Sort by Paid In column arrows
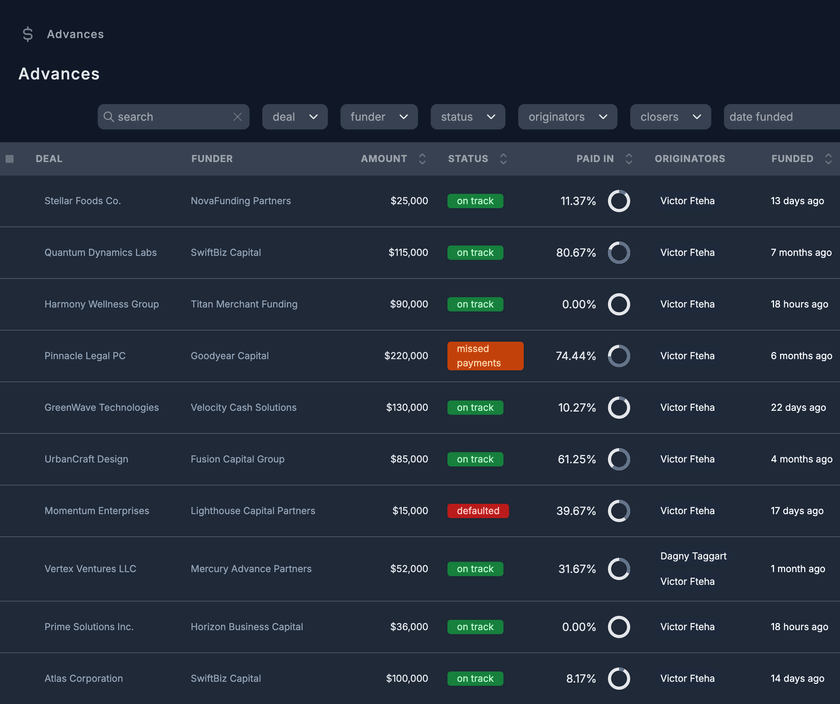 pos(629,159)
